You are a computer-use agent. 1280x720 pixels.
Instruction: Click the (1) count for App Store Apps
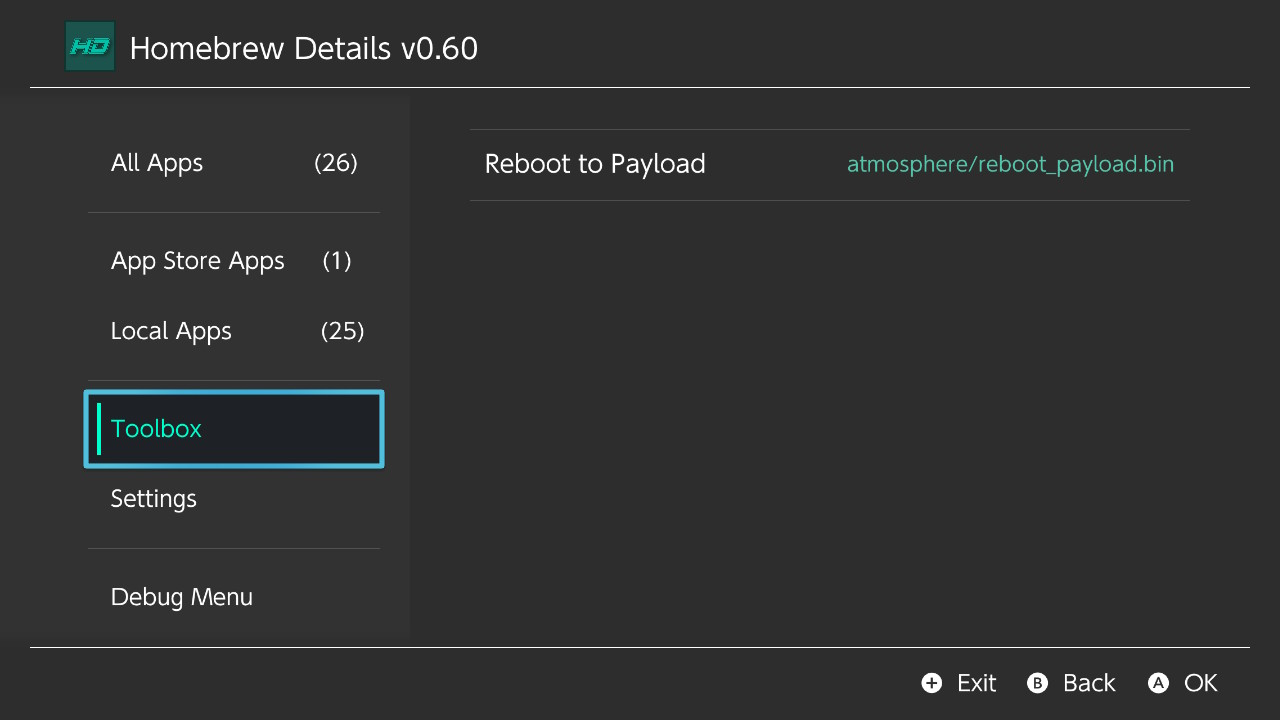tap(337, 261)
